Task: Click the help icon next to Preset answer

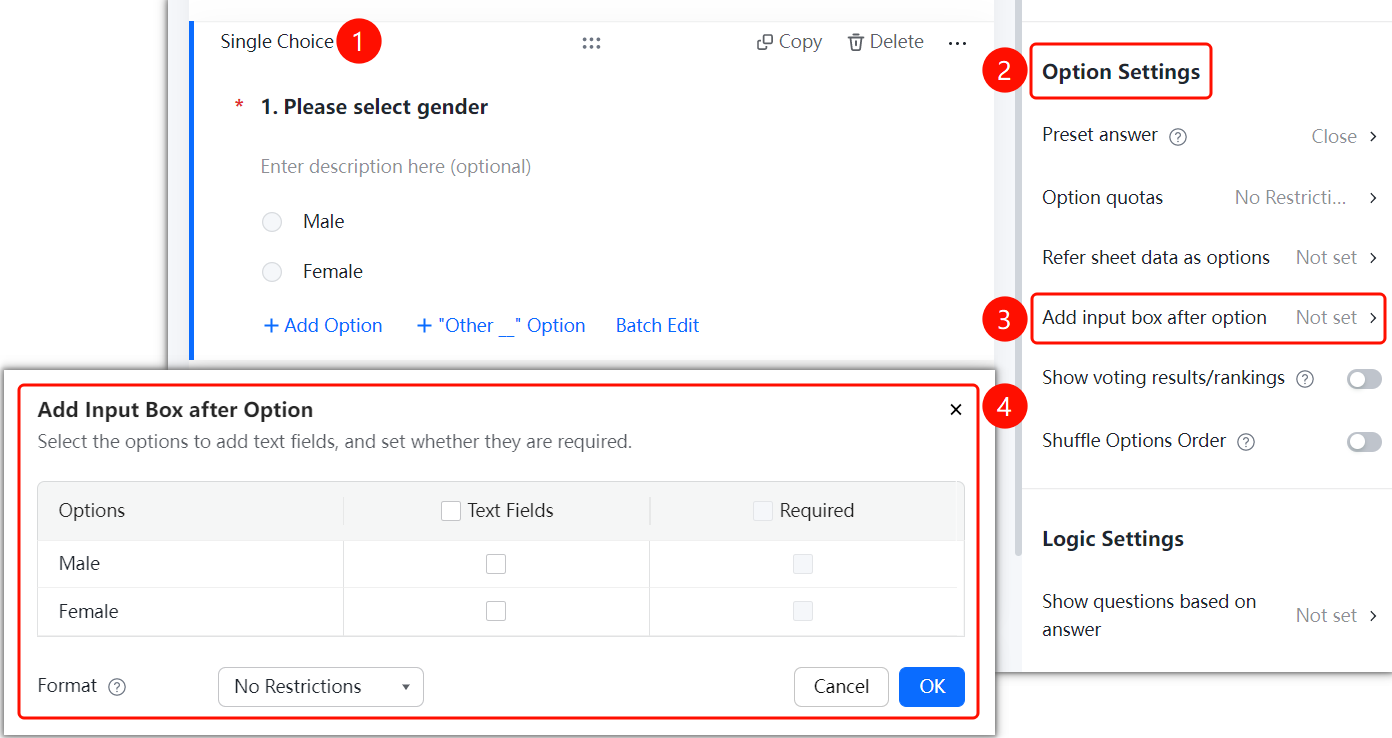Action: (x=1178, y=137)
